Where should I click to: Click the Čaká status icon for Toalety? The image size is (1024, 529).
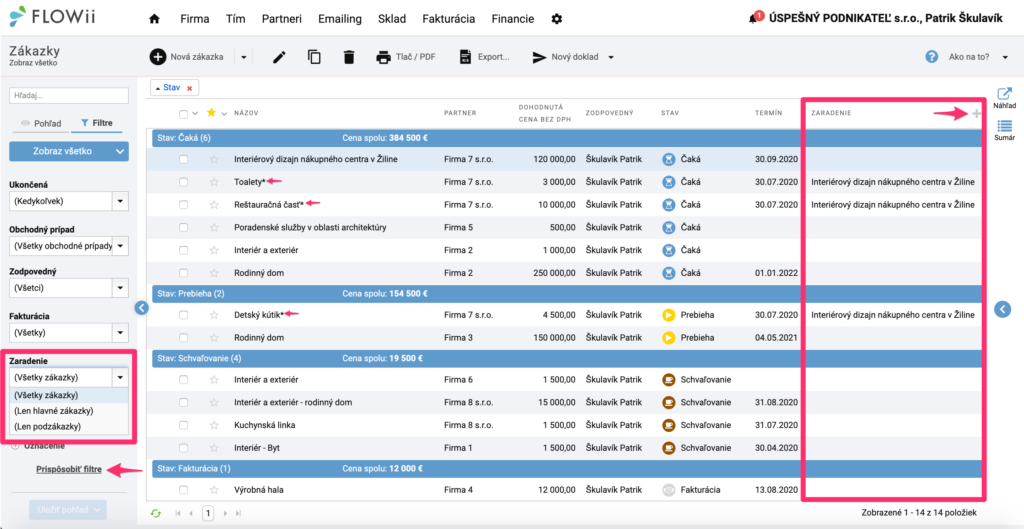668,182
